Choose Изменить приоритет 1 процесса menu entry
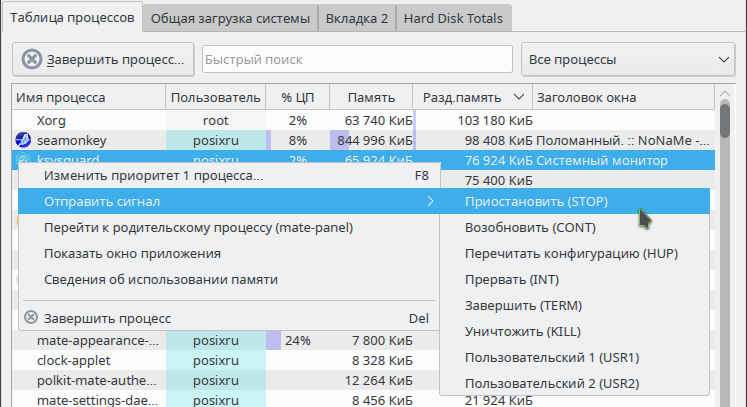 coord(229,176)
